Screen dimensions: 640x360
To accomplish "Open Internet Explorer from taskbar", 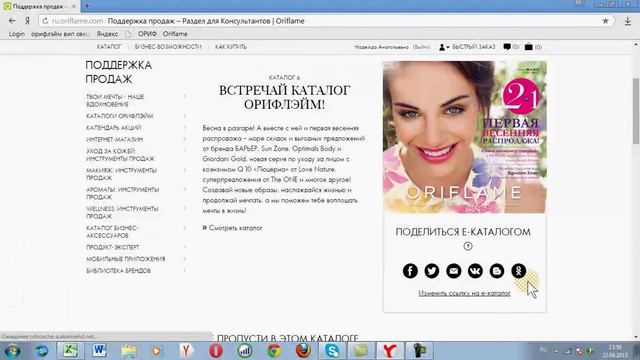I will (41, 351).
